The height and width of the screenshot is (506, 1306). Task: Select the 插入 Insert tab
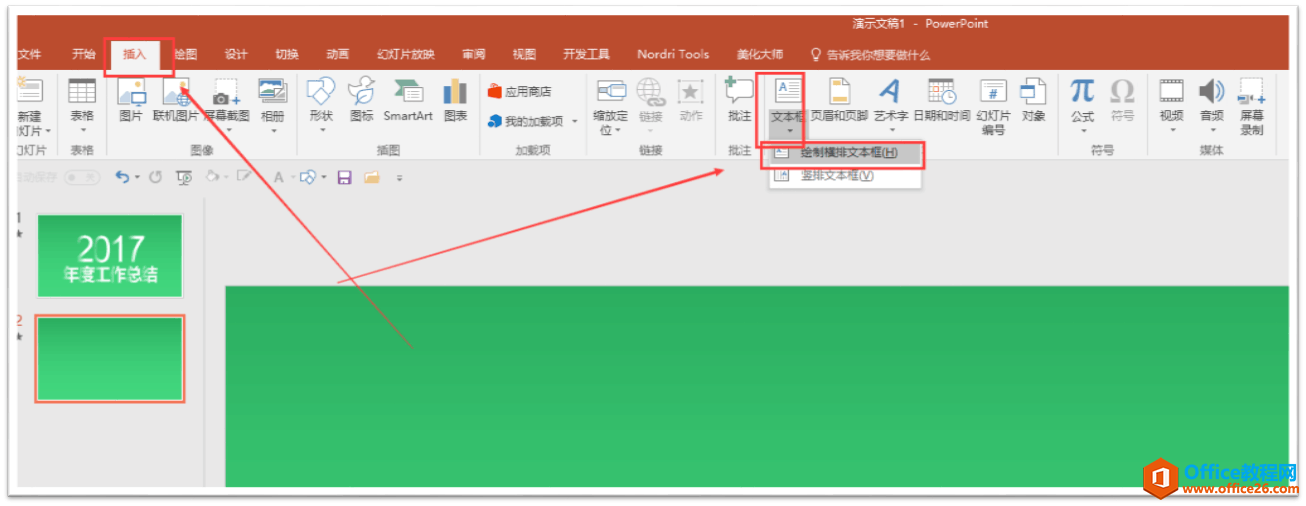134,54
